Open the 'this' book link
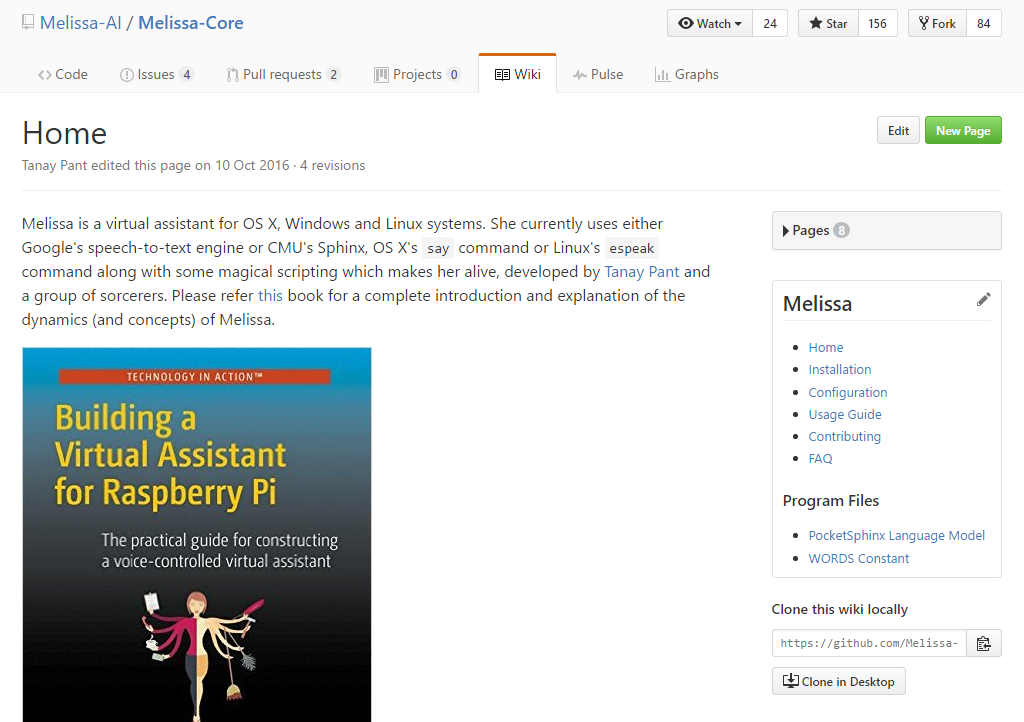The width and height of the screenshot is (1024, 722). click(x=270, y=296)
